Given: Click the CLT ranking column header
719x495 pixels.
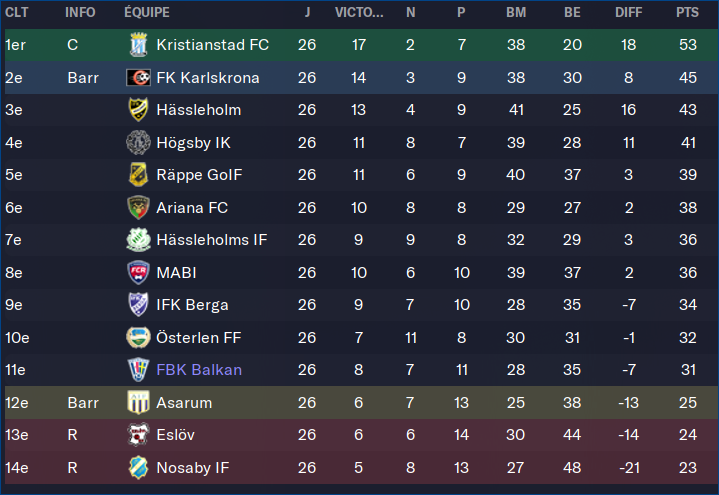Looking at the screenshot, I should 17,12.
